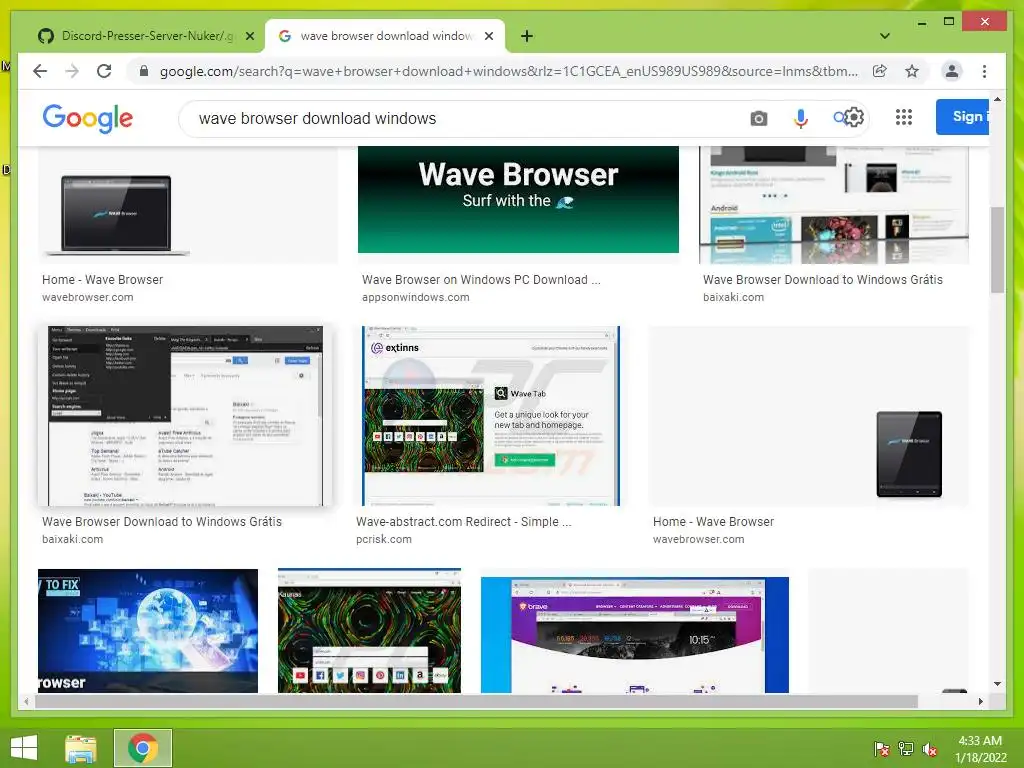This screenshot has height=768, width=1024.
Task: Click the forward navigation arrow
Action: coord(72,71)
